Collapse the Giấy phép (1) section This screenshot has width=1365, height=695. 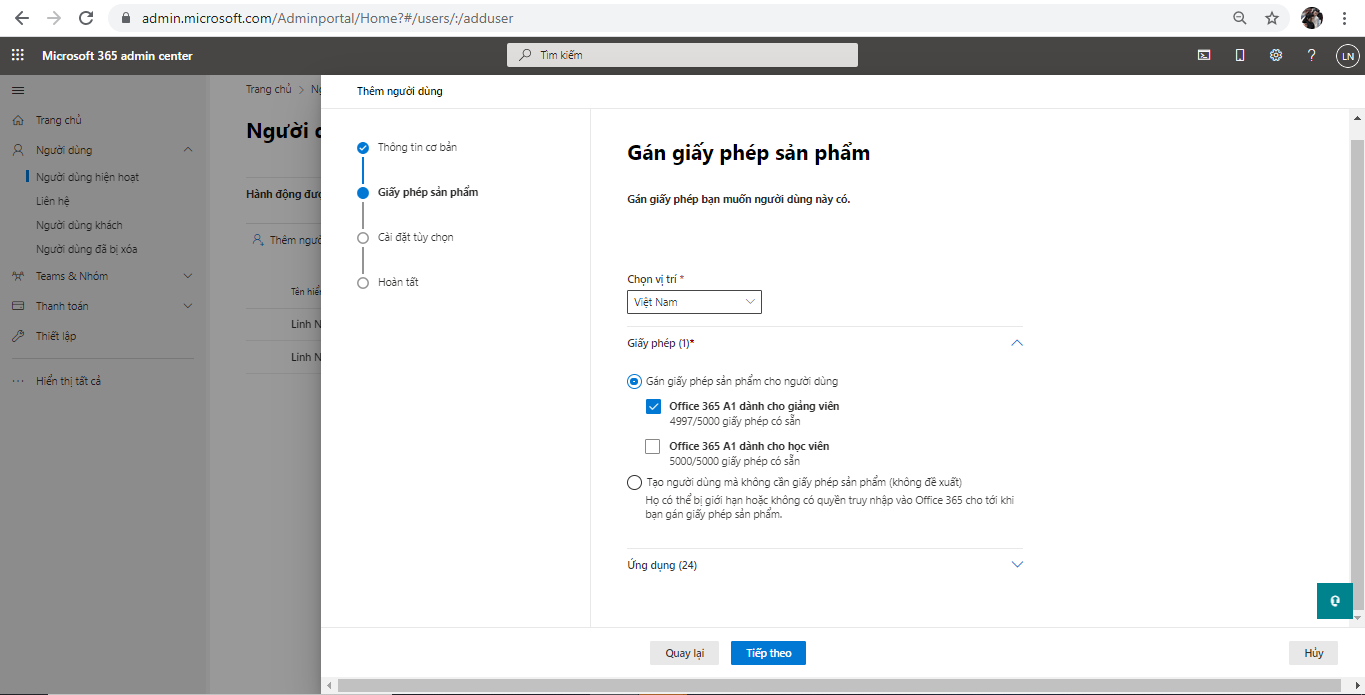pos(1017,343)
